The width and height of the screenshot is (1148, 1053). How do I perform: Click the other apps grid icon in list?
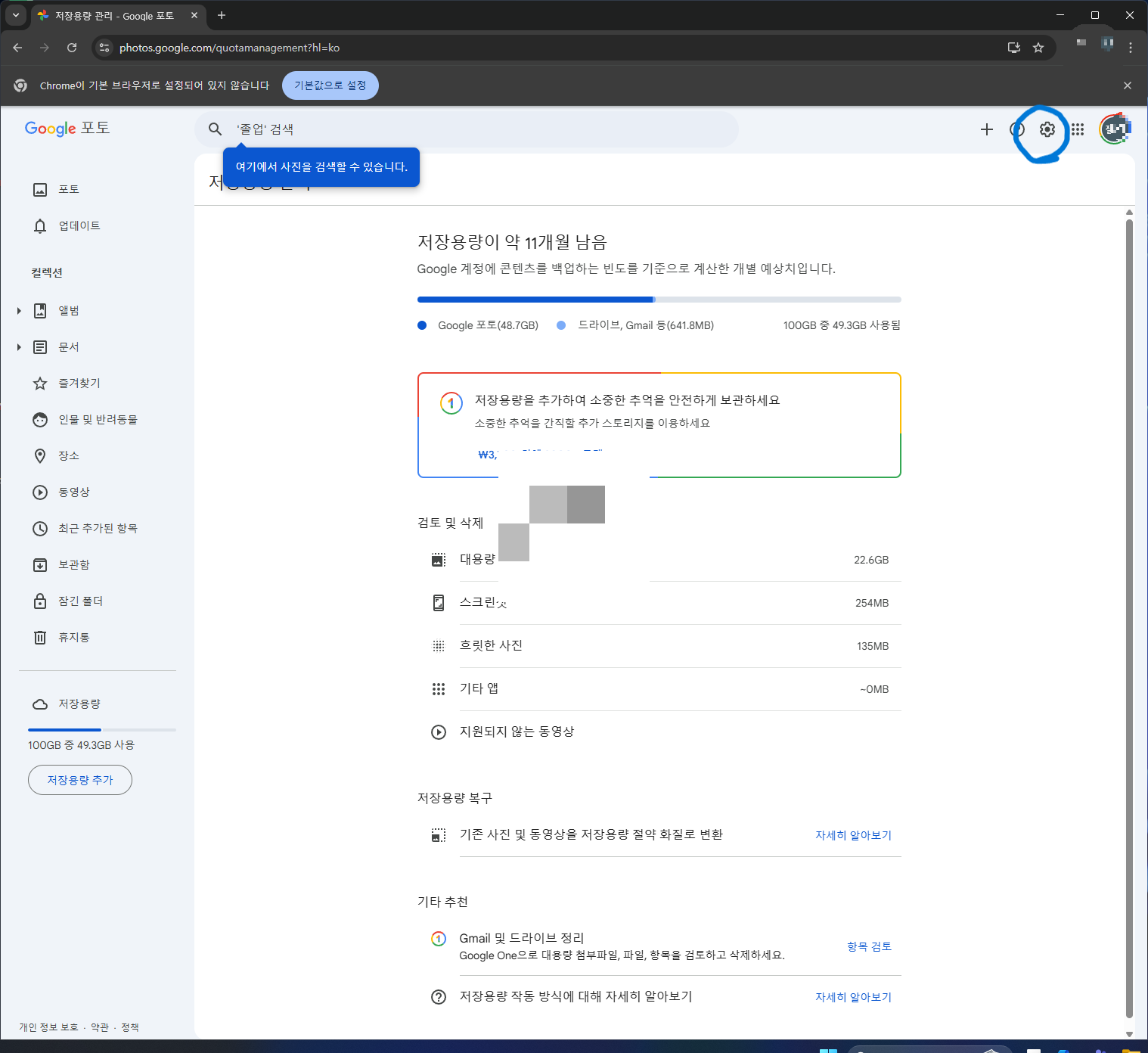pos(439,689)
